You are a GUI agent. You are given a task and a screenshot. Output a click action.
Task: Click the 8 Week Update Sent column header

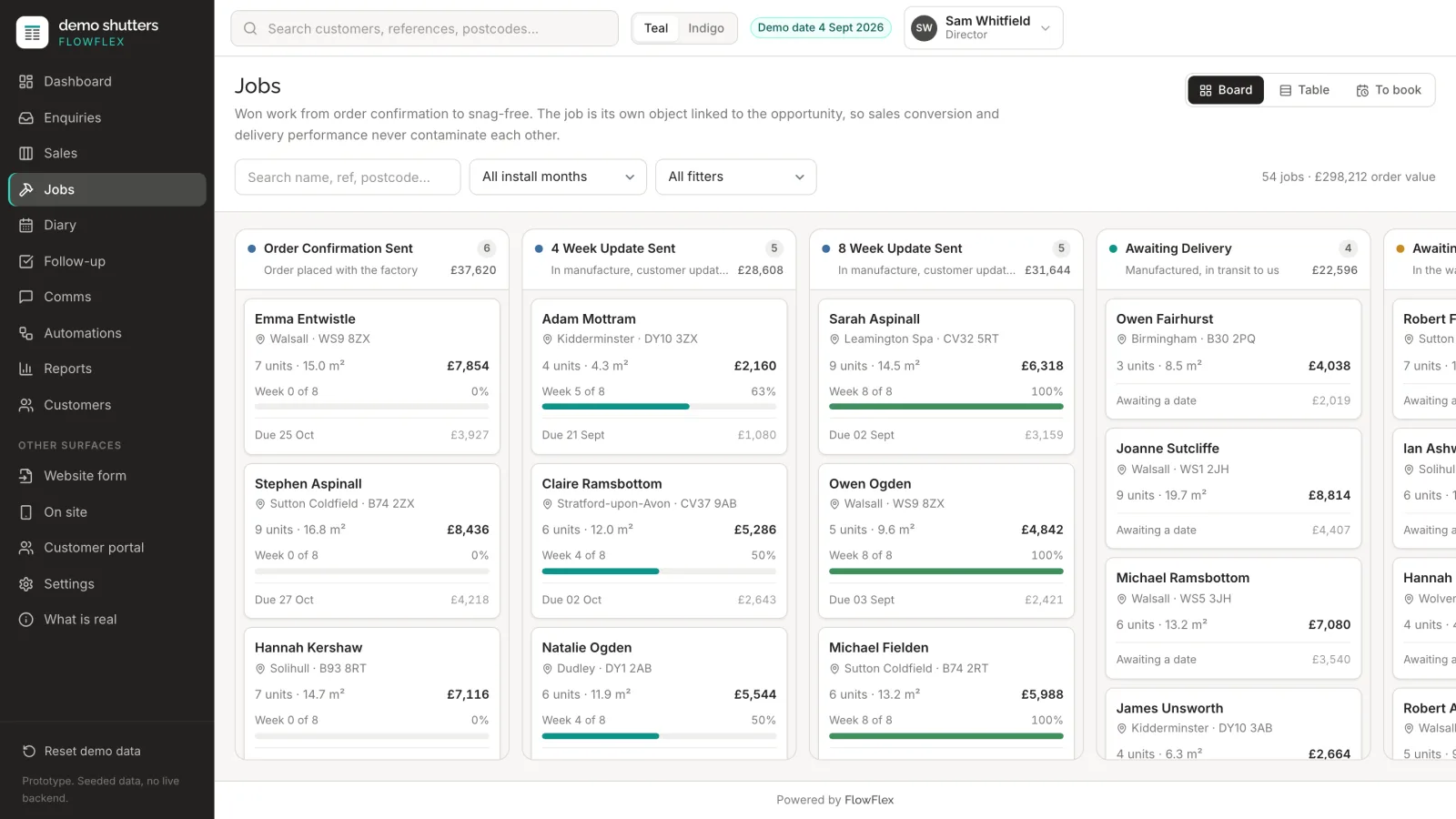pos(946,258)
